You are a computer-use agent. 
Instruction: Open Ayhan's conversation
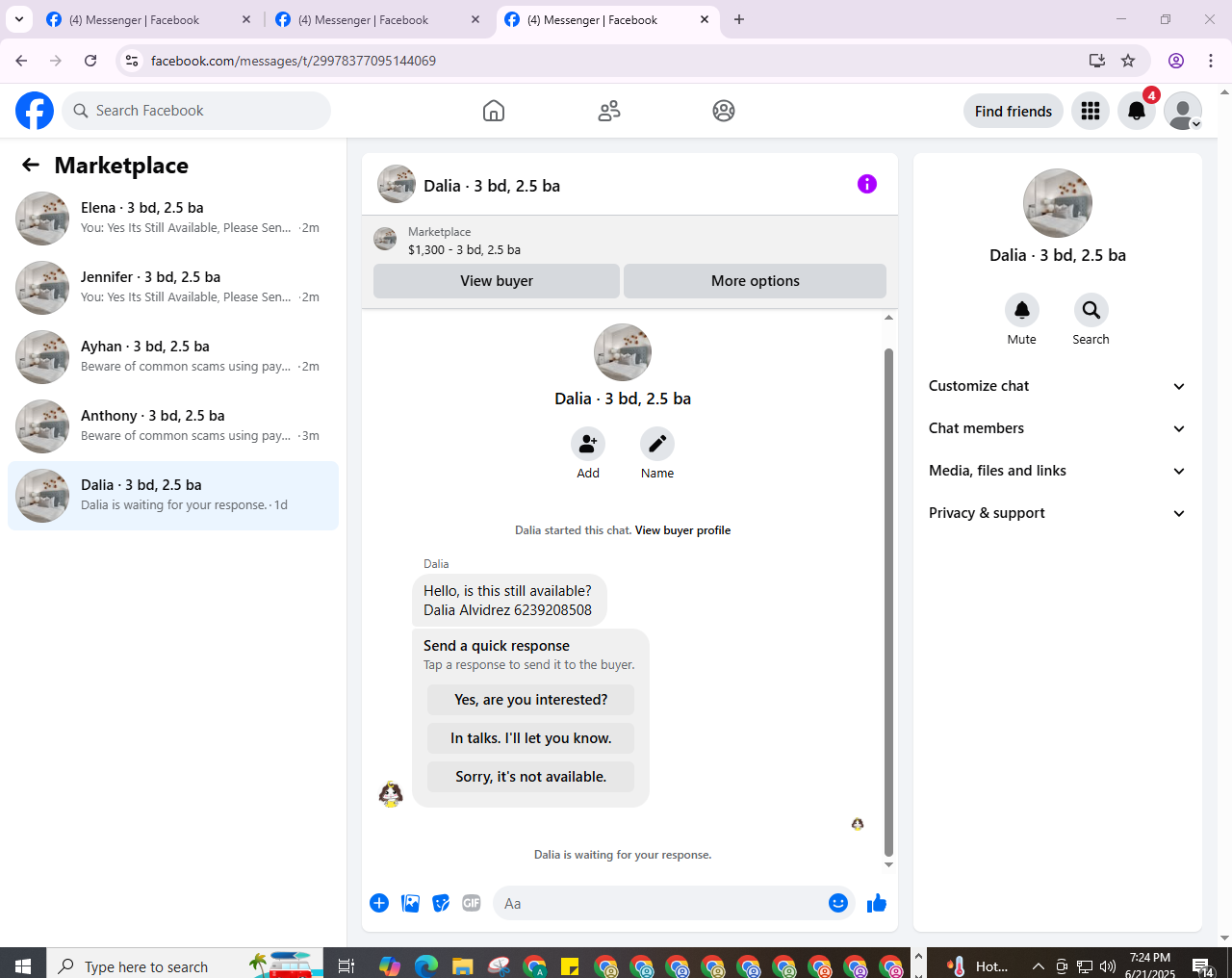[173, 357]
